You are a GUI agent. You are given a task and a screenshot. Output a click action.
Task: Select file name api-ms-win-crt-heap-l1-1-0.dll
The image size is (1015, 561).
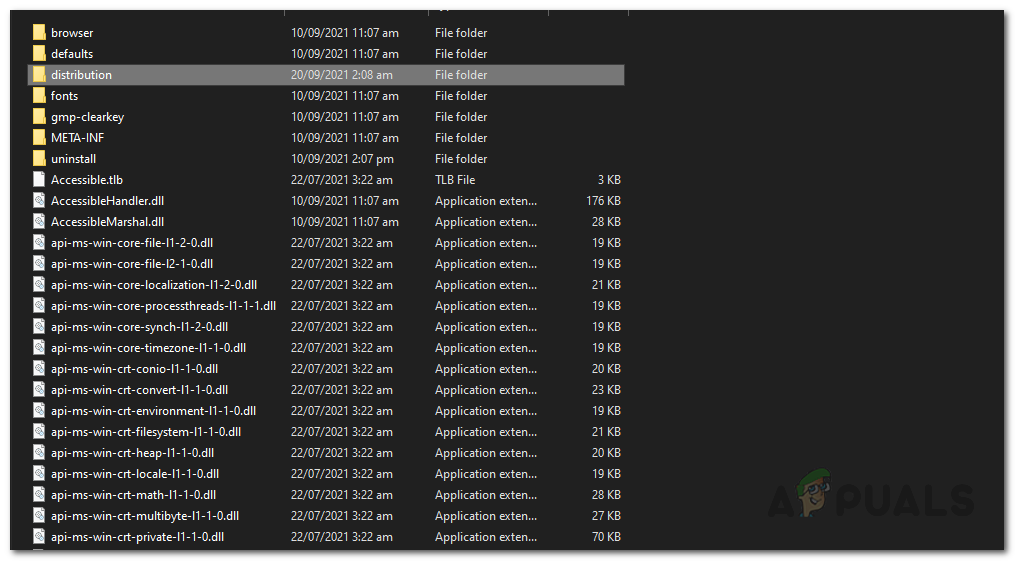tap(133, 453)
